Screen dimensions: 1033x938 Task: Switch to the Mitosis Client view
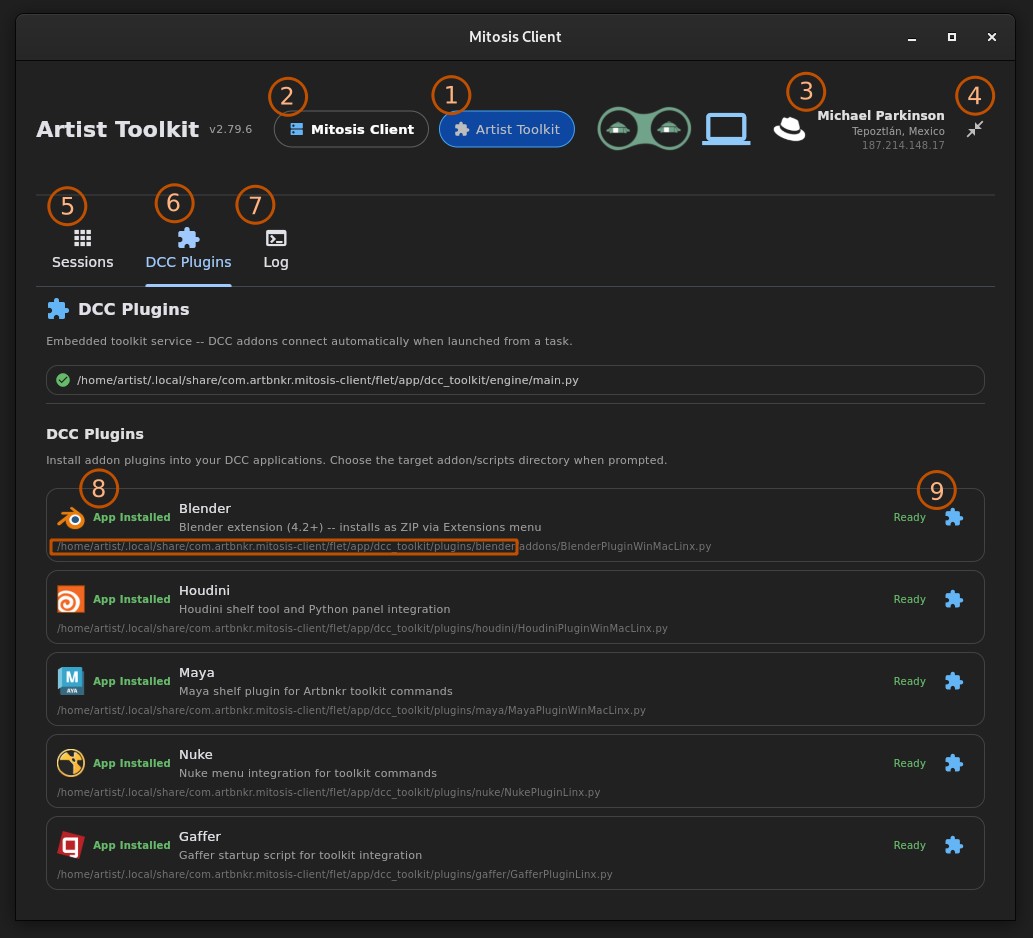[x=351, y=129]
